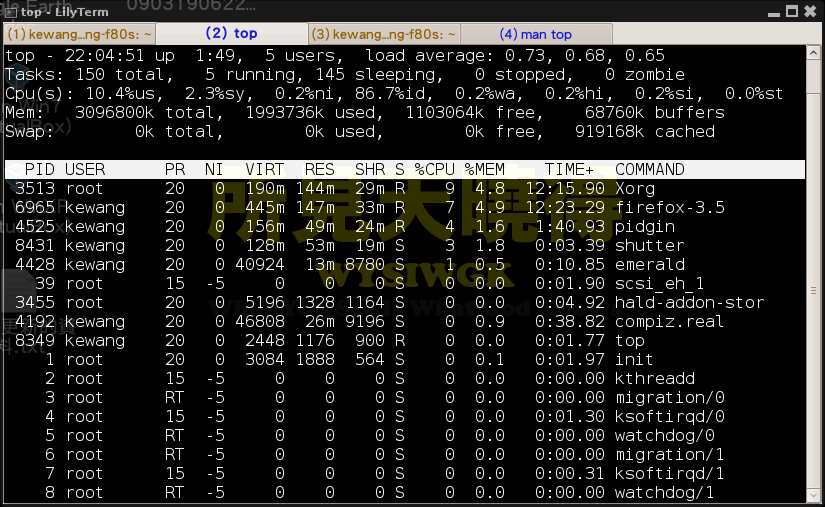Screen dimensions: 825x507
Task: Click the COMMAND column header
Action: tap(650, 169)
